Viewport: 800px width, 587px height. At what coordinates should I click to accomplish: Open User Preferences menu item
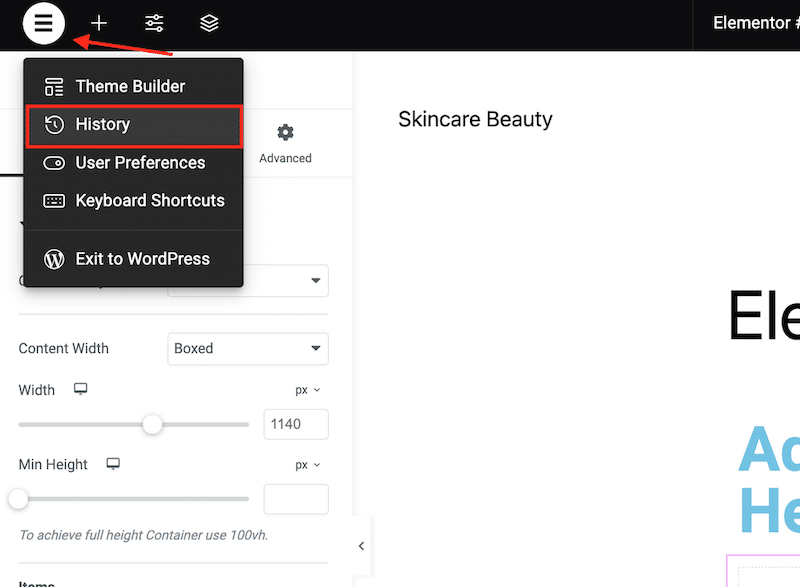click(x=133, y=163)
